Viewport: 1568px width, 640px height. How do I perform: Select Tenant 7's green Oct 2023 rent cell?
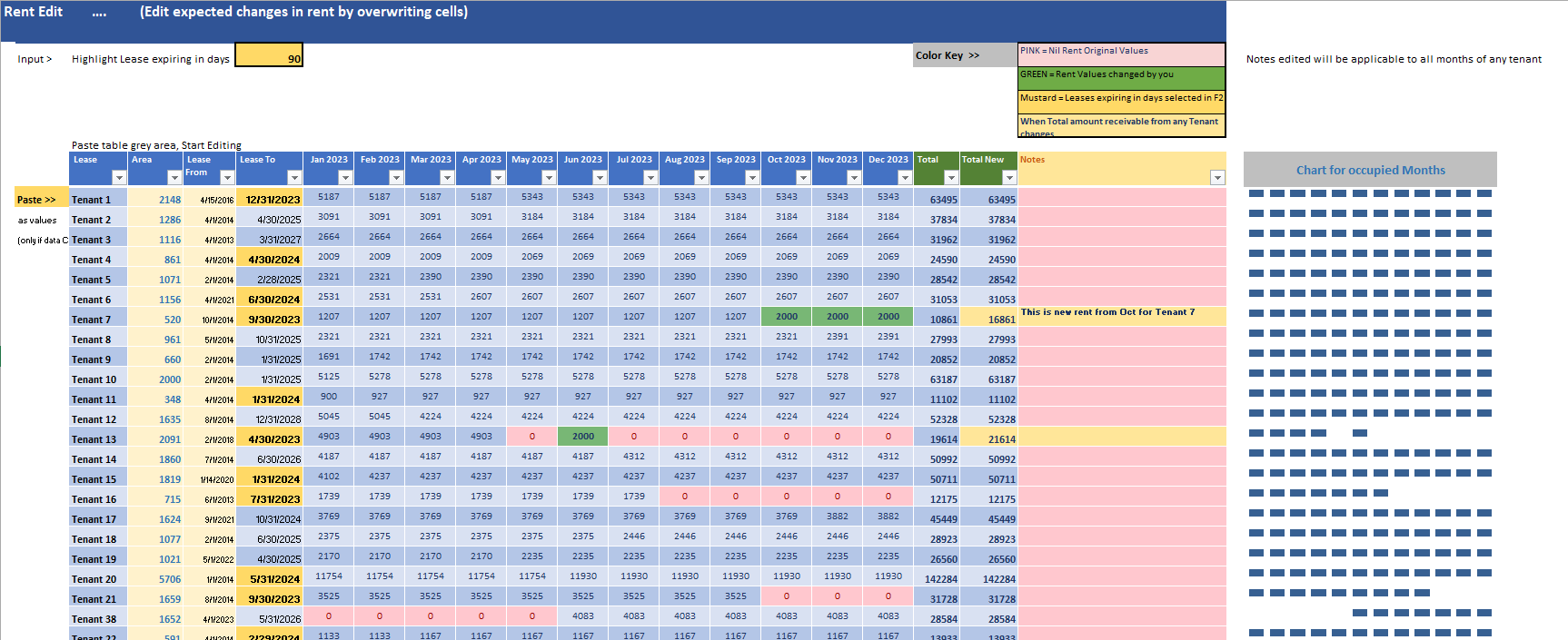coord(787,317)
